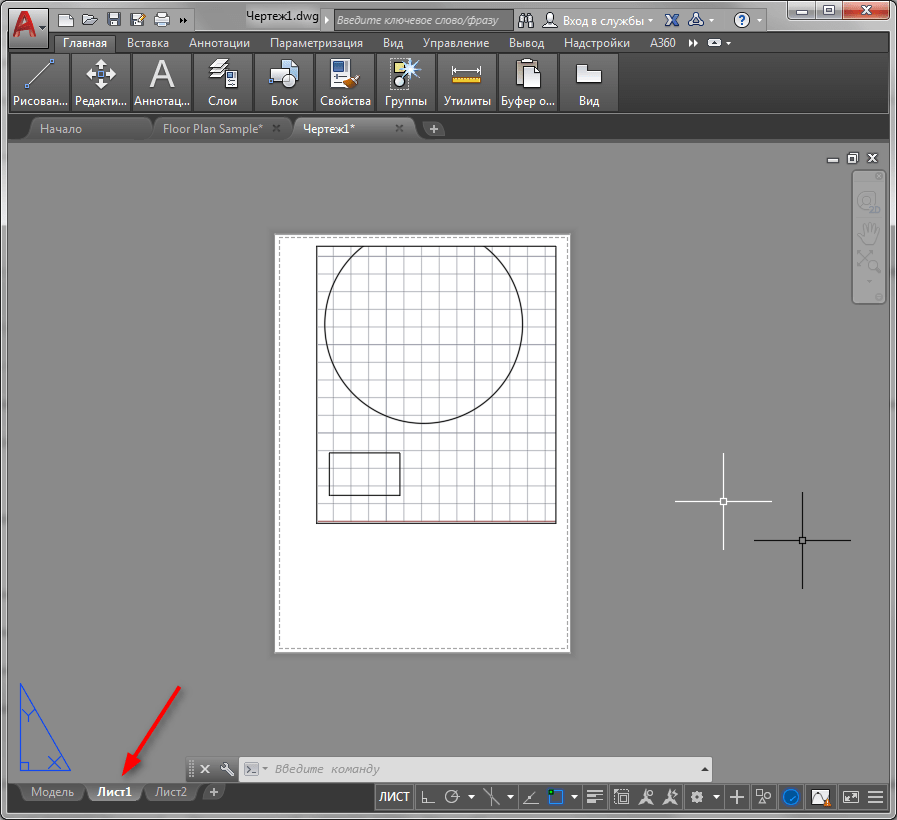Open the Свойства (Properties) panel
The height and width of the screenshot is (820, 897).
(x=345, y=82)
